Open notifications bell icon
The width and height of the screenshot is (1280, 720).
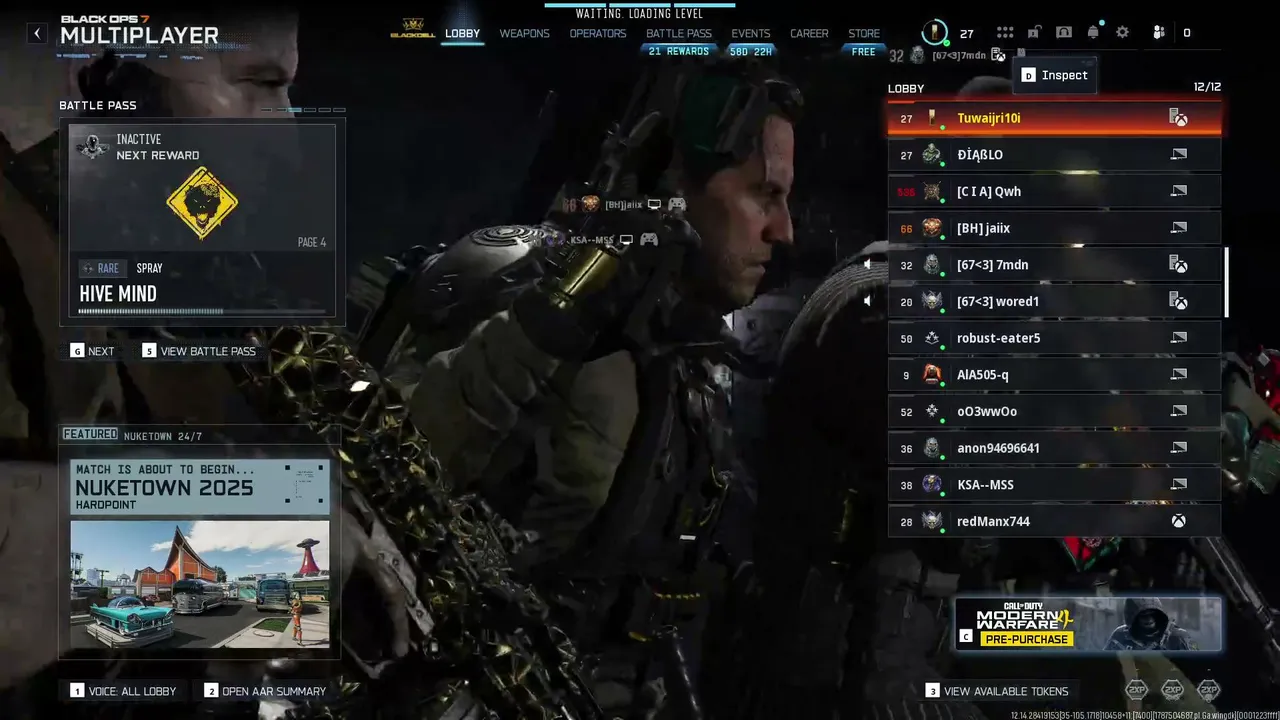(1093, 33)
